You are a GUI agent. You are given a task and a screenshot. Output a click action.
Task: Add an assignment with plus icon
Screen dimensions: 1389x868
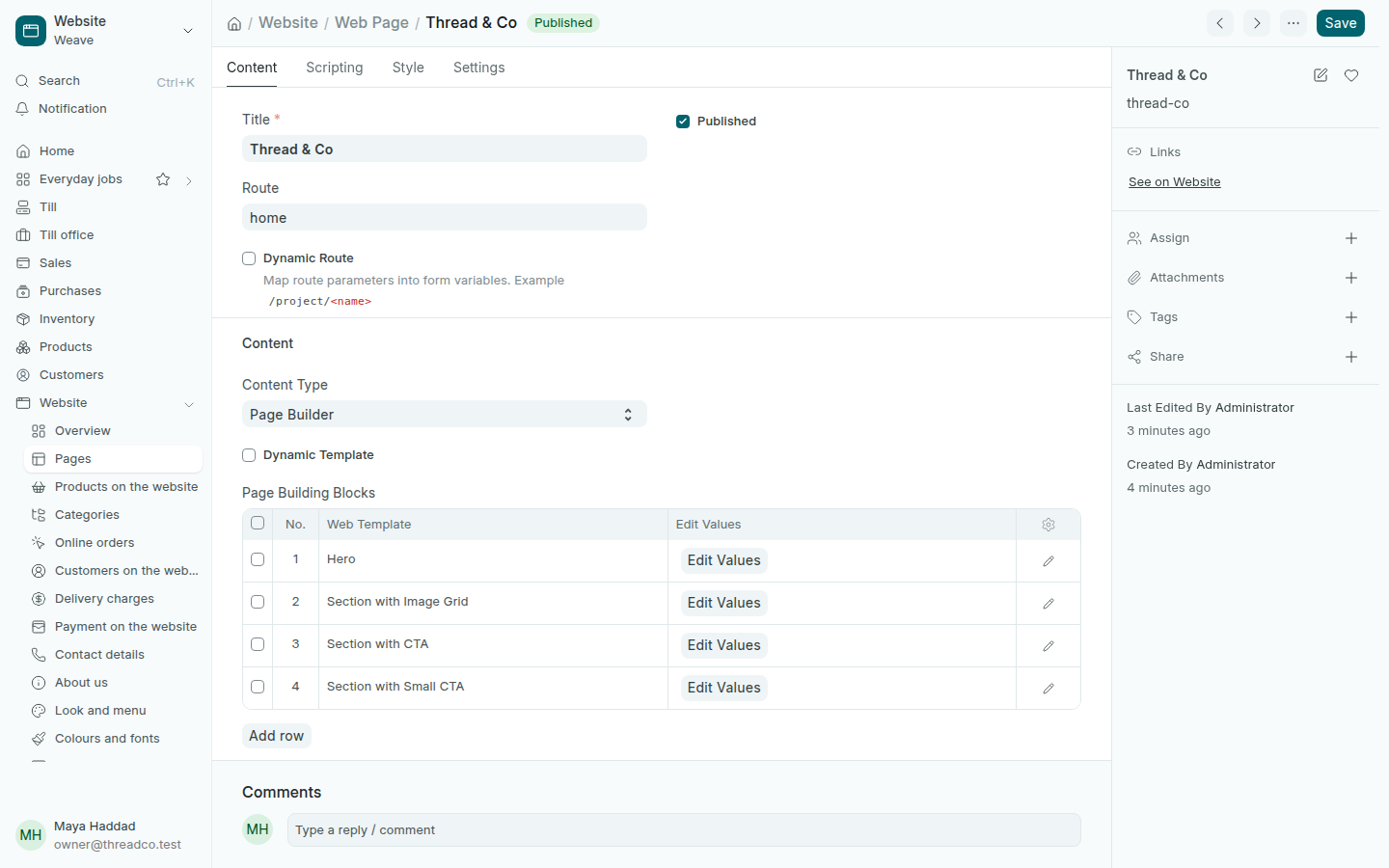click(1351, 238)
